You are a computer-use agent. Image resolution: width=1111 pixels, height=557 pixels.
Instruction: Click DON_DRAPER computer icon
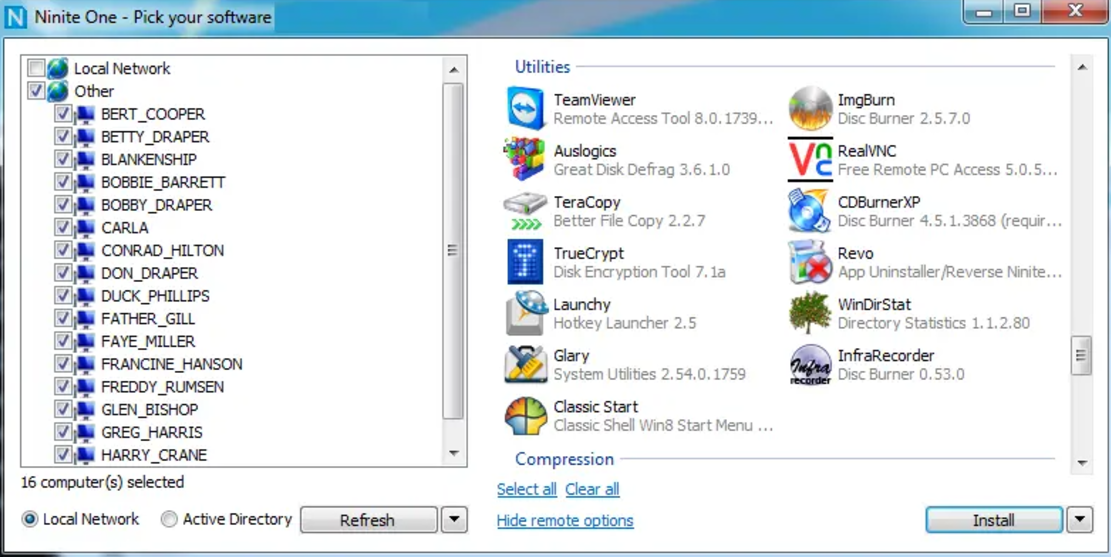coord(85,273)
